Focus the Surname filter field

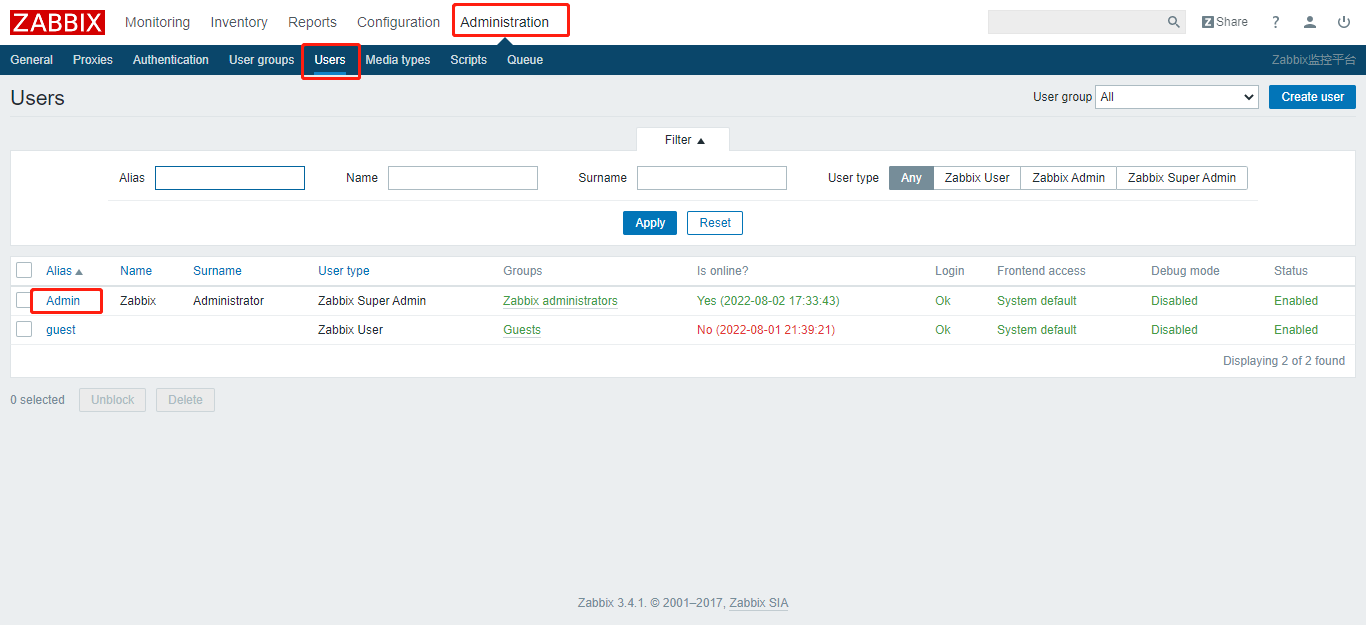pos(712,178)
